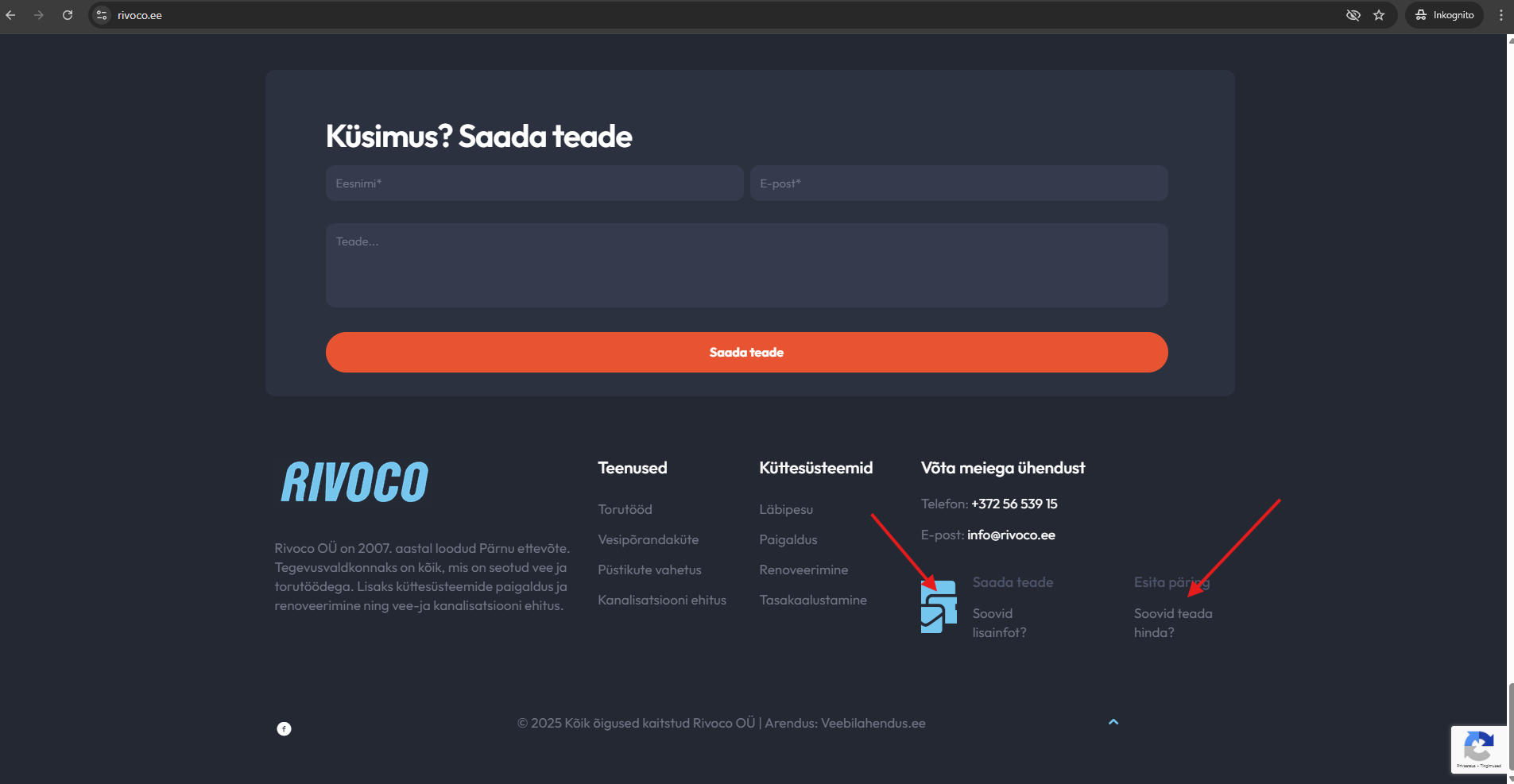Click into the Teade message textarea

tap(746, 265)
